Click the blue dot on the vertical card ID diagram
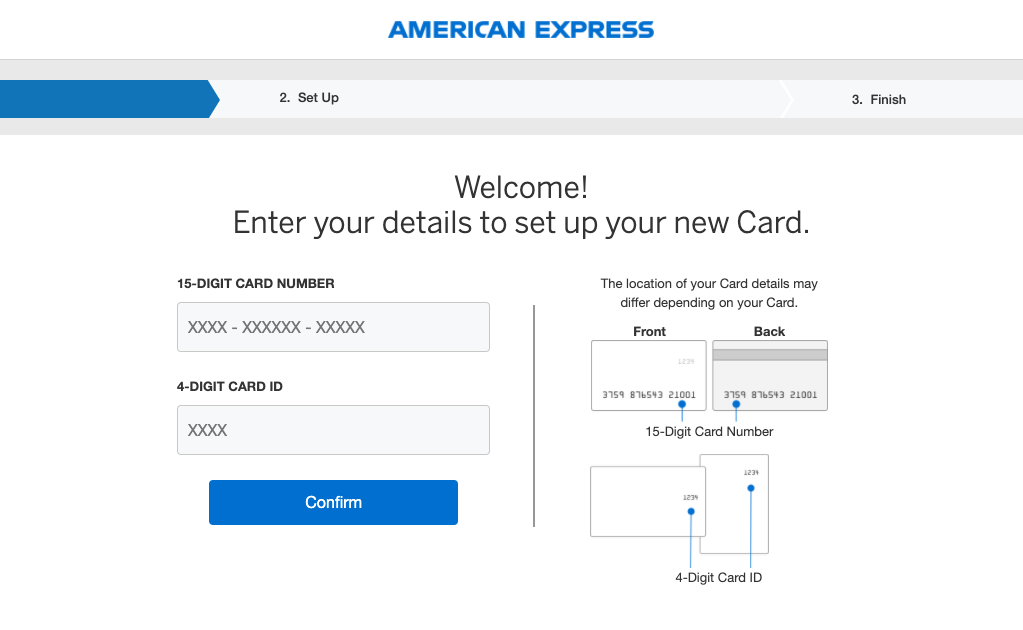This screenshot has height=630, width=1023. pos(750,487)
